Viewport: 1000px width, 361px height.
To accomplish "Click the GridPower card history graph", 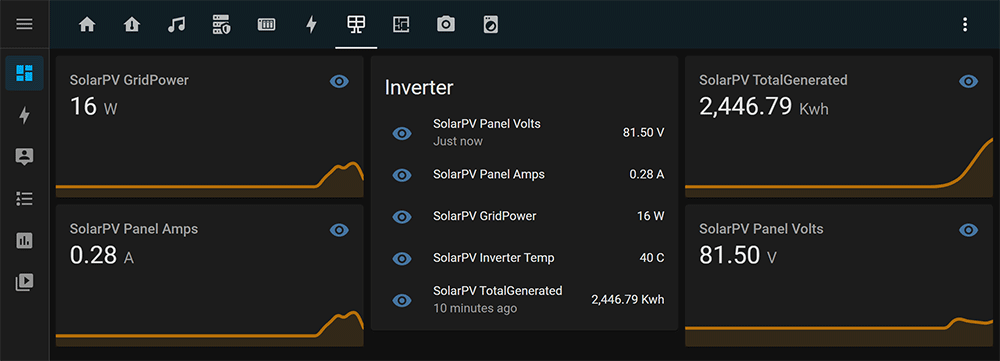I will click(x=209, y=179).
